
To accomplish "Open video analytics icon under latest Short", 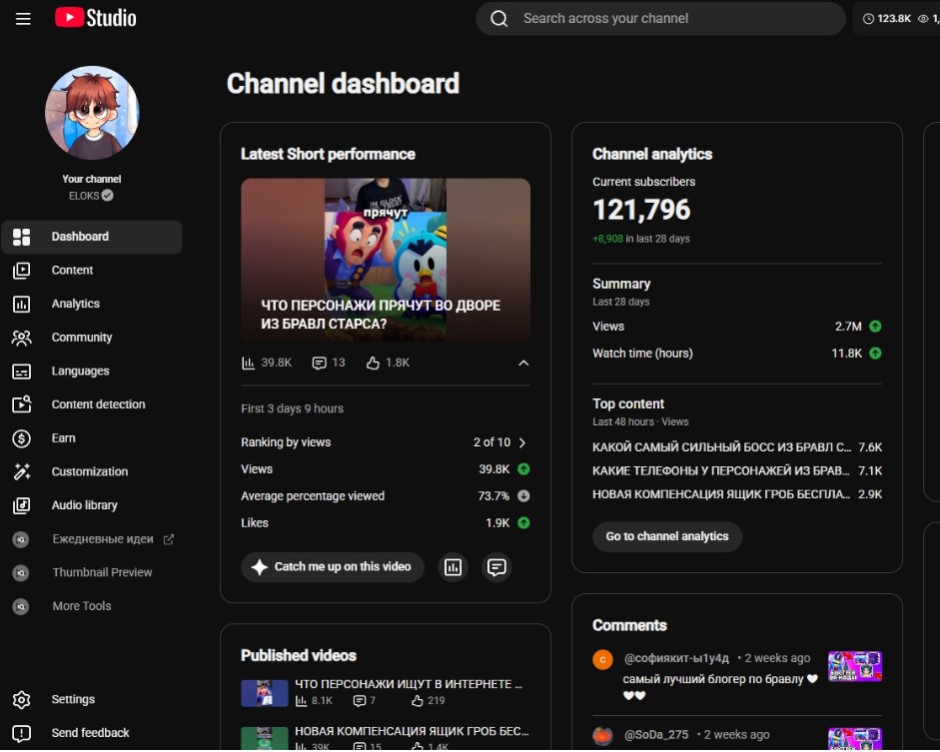I will tap(453, 567).
